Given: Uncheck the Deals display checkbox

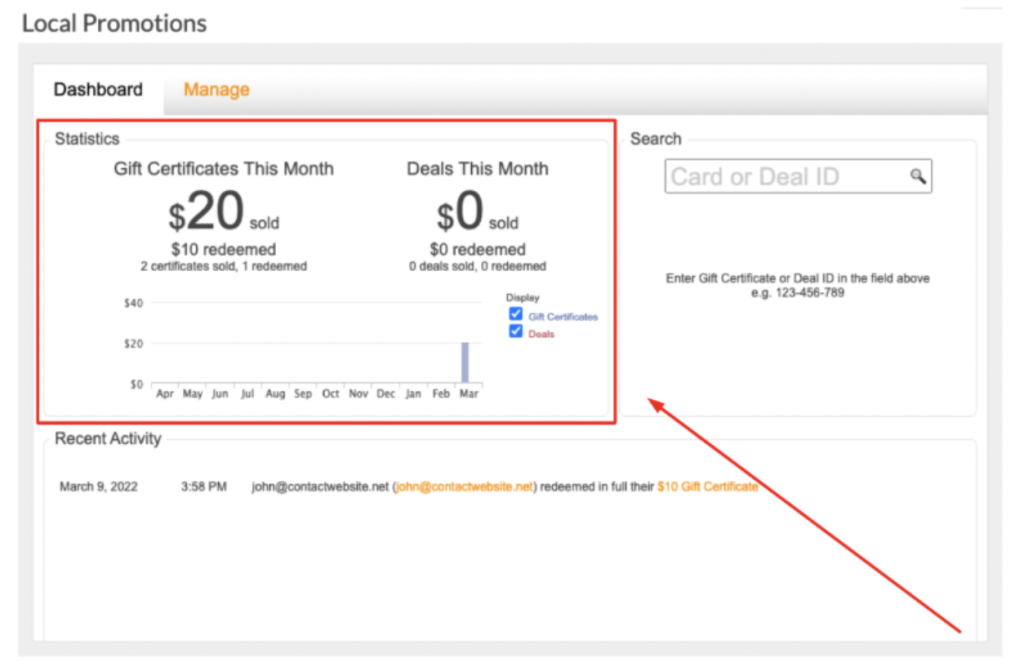Looking at the screenshot, I should pos(516,331).
